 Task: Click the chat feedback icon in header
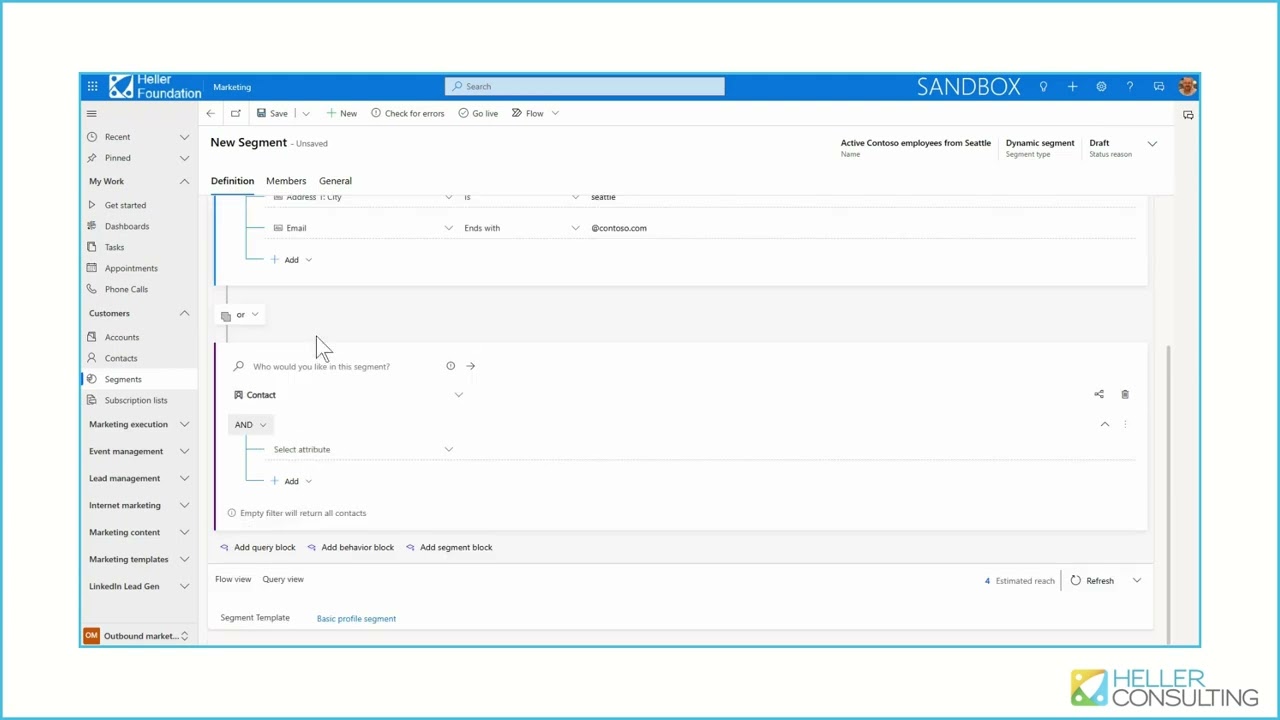(x=1159, y=87)
